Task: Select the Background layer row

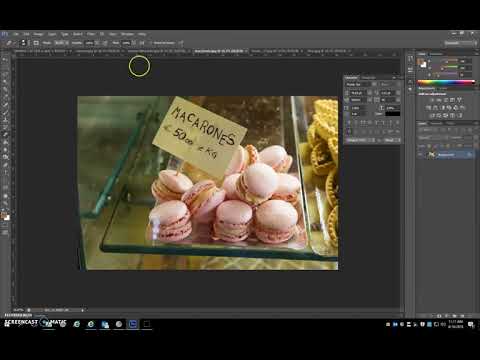Action: [x=447, y=155]
